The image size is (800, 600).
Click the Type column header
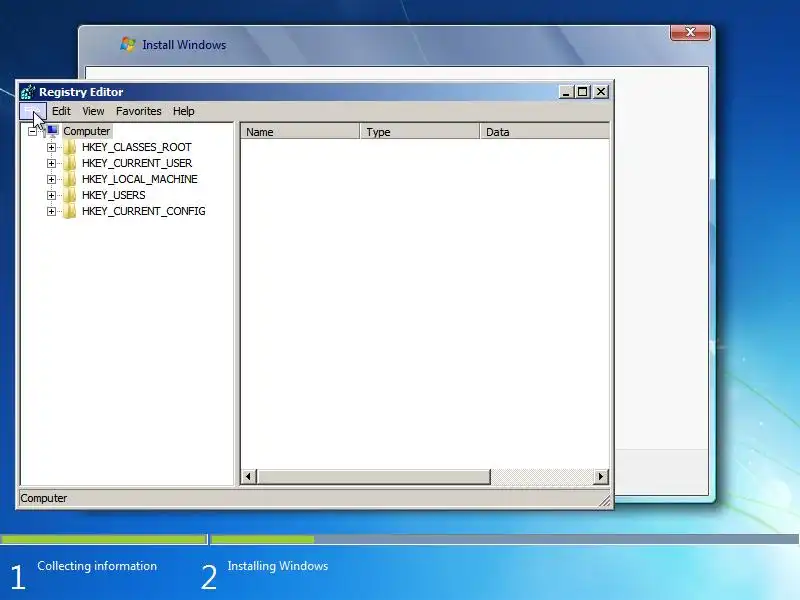(x=419, y=132)
